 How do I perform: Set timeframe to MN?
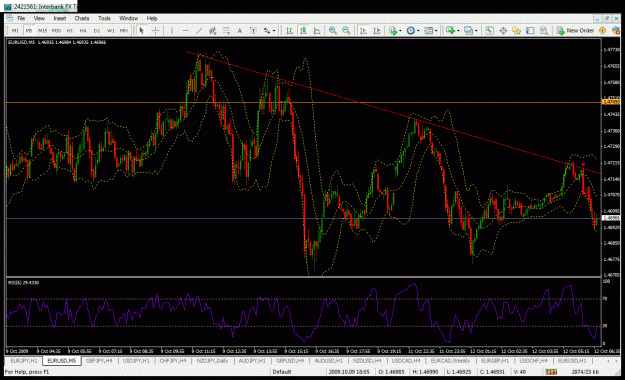(124, 31)
